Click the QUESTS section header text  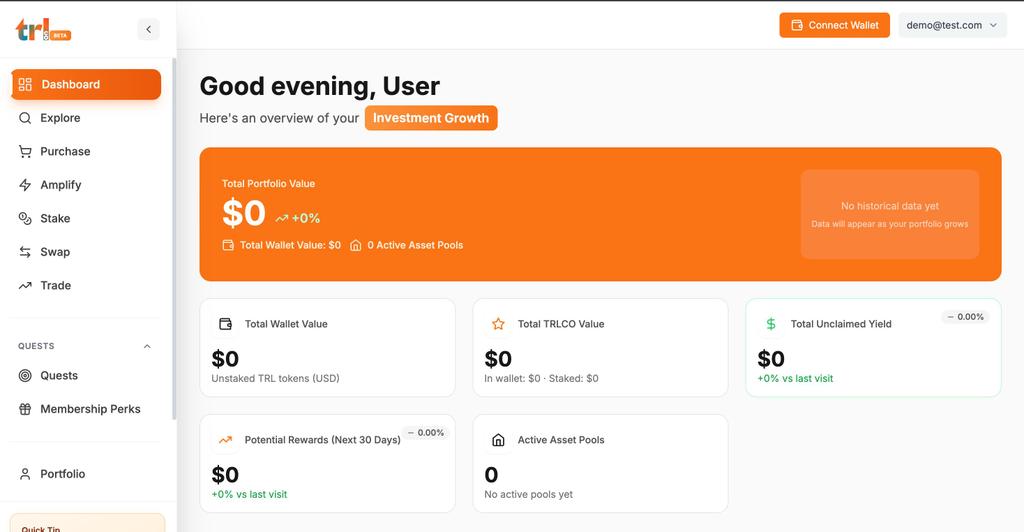point(36,346)
